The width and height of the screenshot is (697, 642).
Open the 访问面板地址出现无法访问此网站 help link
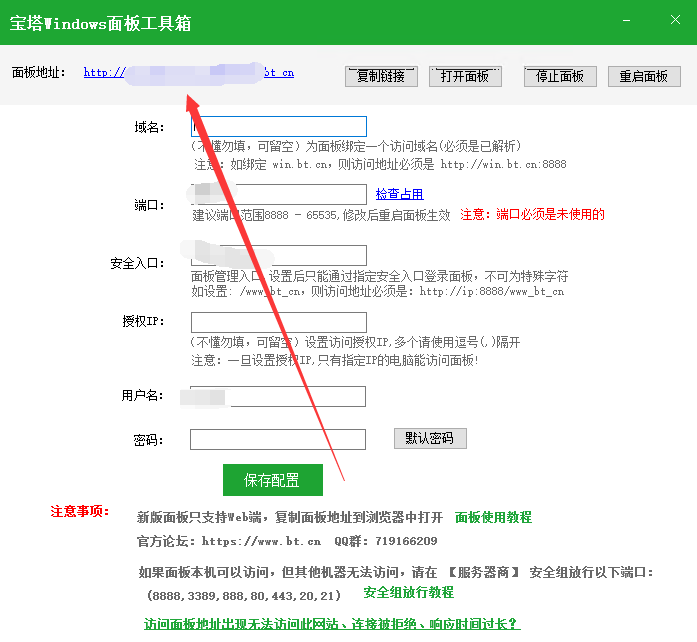click(x=332, y=624)
